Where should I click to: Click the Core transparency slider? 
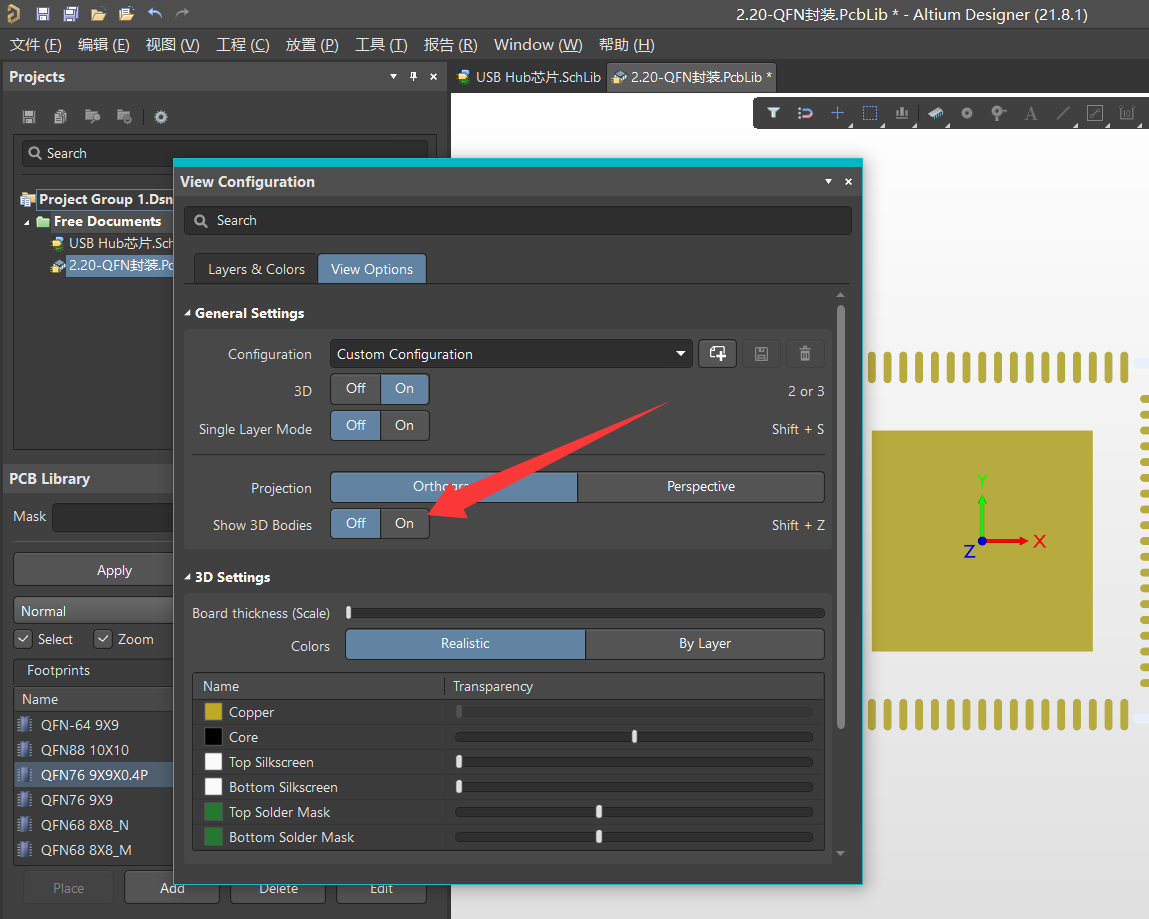(x=634, y=737)
